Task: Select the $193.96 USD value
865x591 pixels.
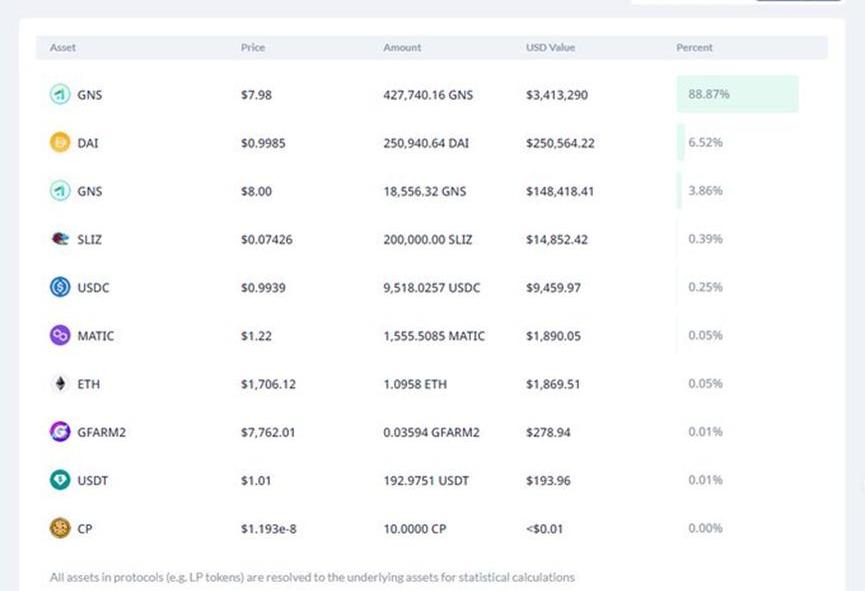Action: (x=548, y=481)
